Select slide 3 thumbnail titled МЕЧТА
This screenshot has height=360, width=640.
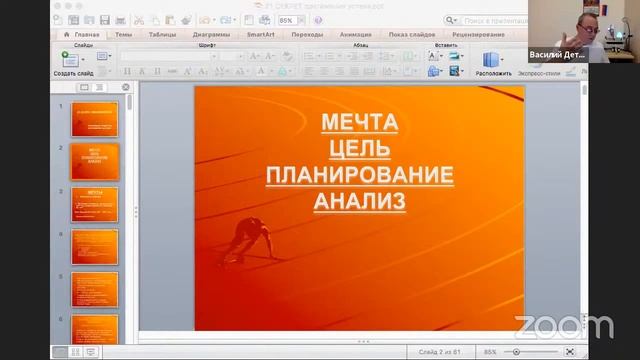(x=95, y=204)
